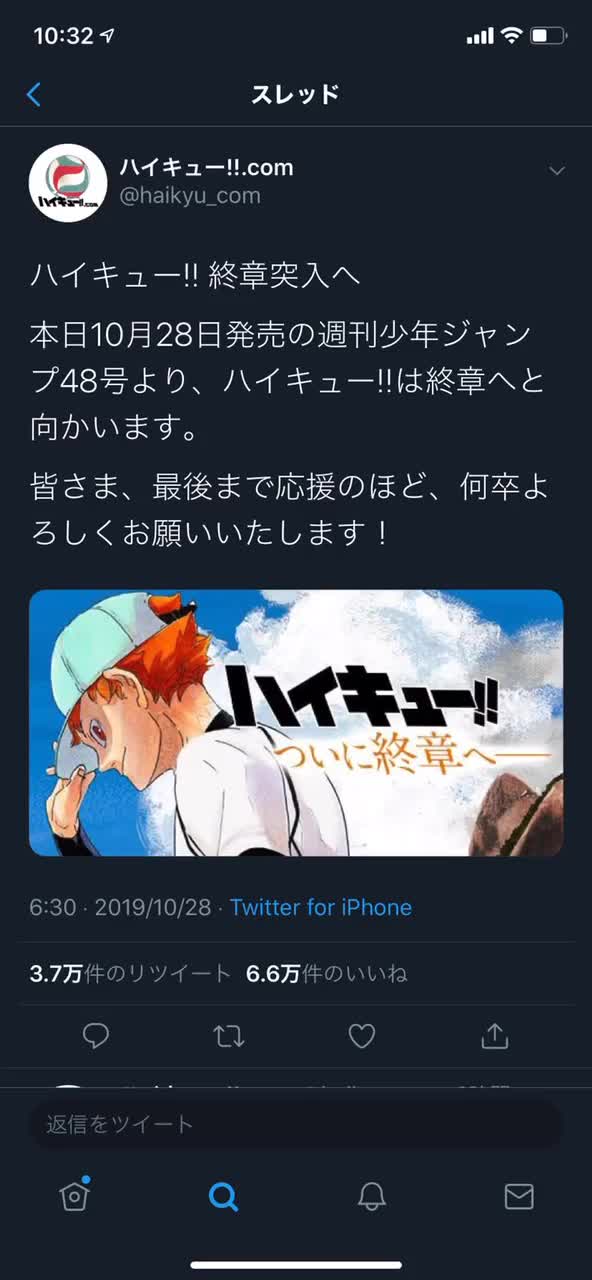Open the ハイキュー!!.com profile avatar

coord(67,182)
